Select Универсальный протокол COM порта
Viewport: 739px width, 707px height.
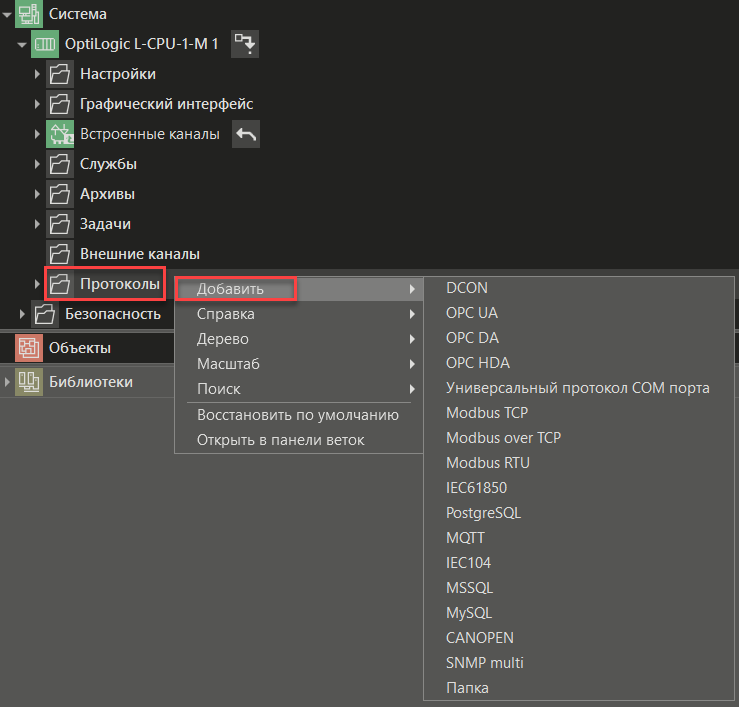pyautogui.click(x=579, y=388)
